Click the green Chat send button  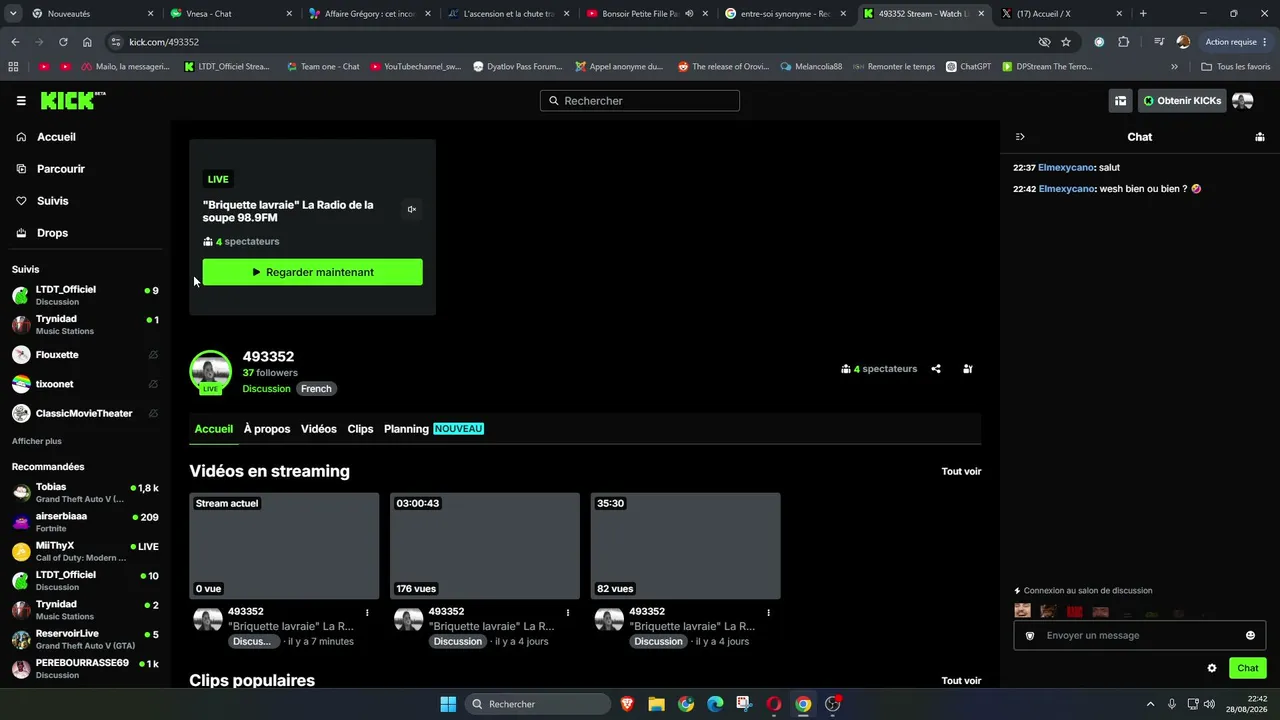(x=1248, y=668)
